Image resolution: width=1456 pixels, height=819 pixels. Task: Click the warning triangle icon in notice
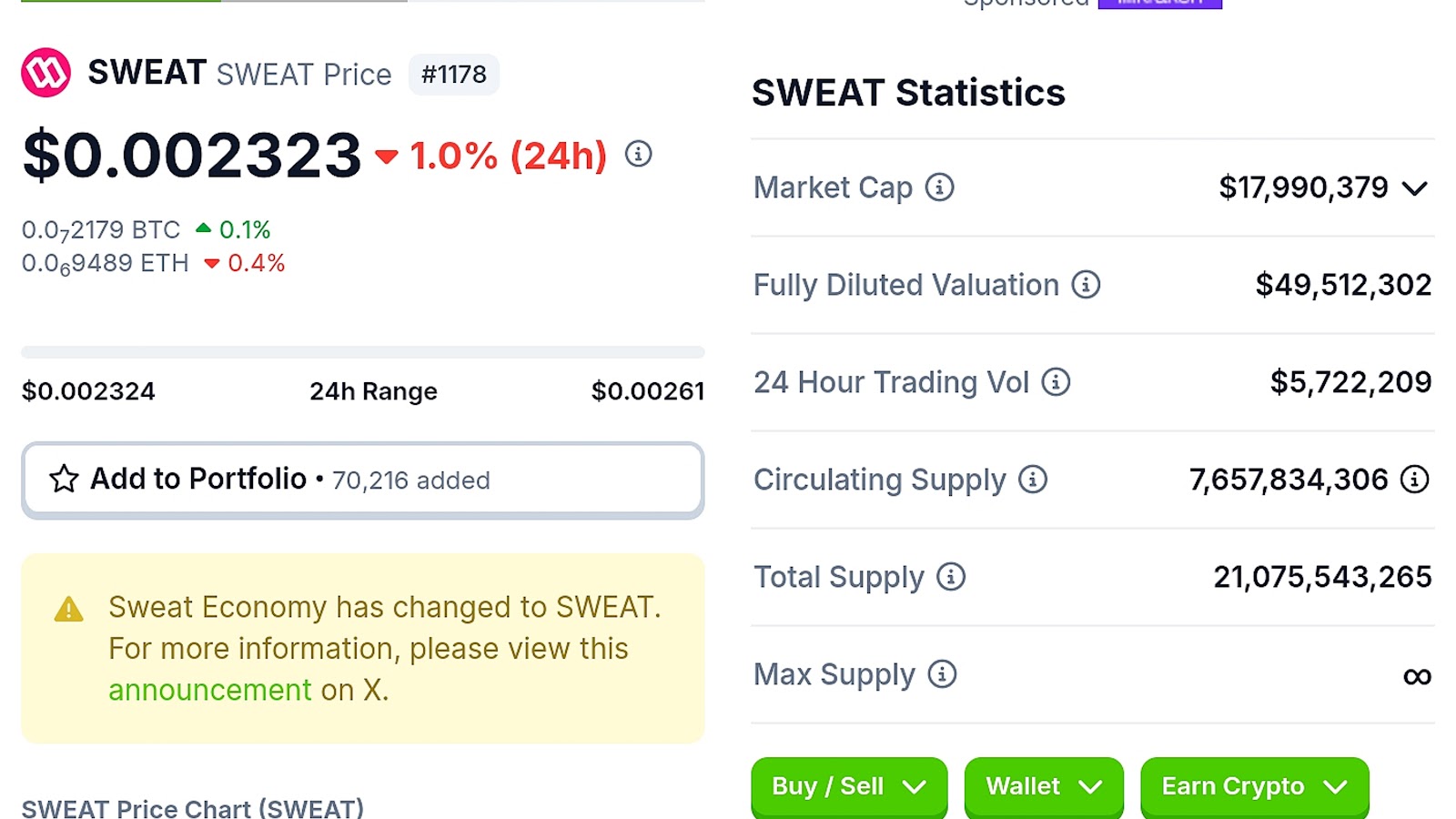[x=68, y=609]
